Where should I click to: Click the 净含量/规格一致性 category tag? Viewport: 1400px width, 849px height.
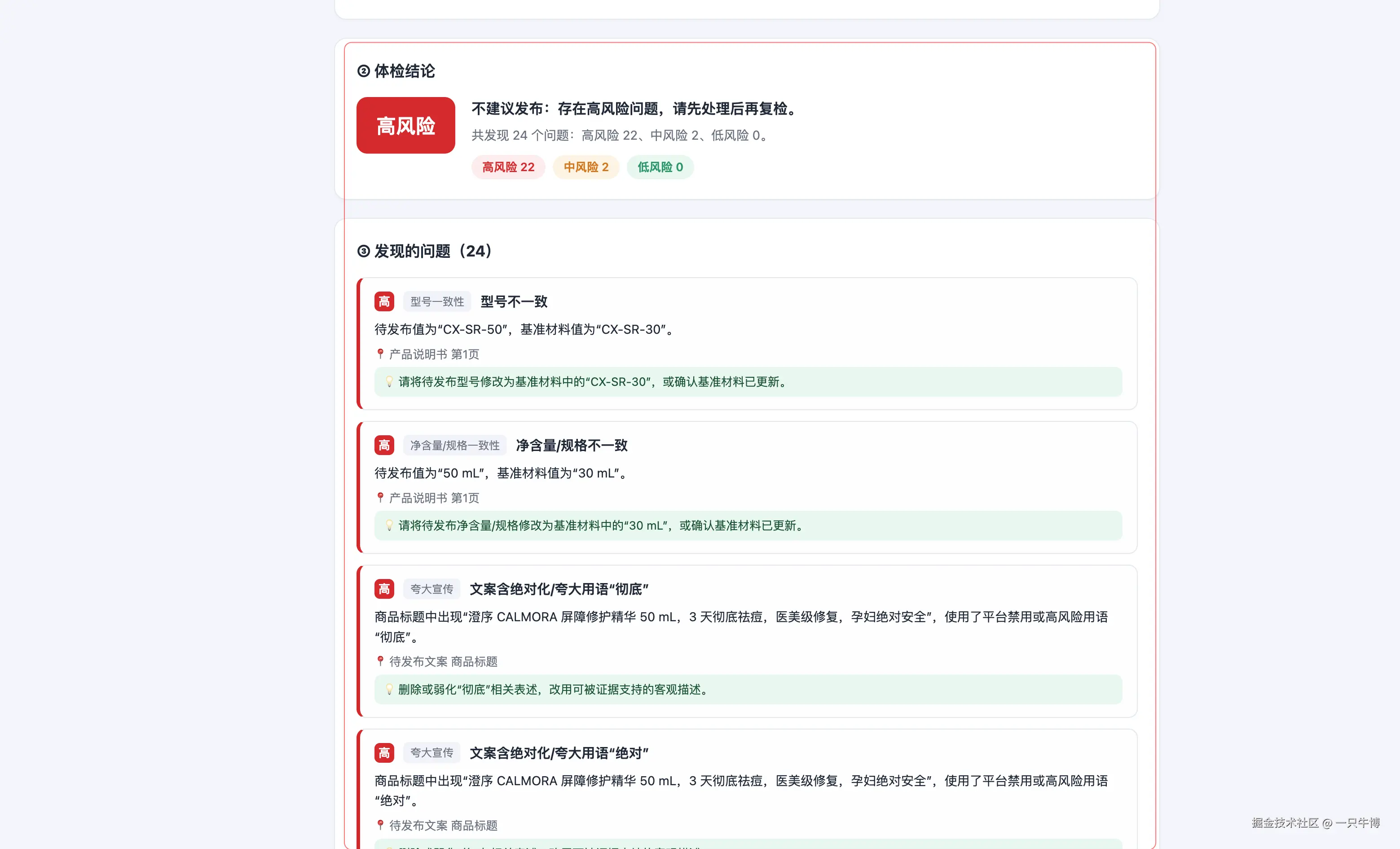455,445
